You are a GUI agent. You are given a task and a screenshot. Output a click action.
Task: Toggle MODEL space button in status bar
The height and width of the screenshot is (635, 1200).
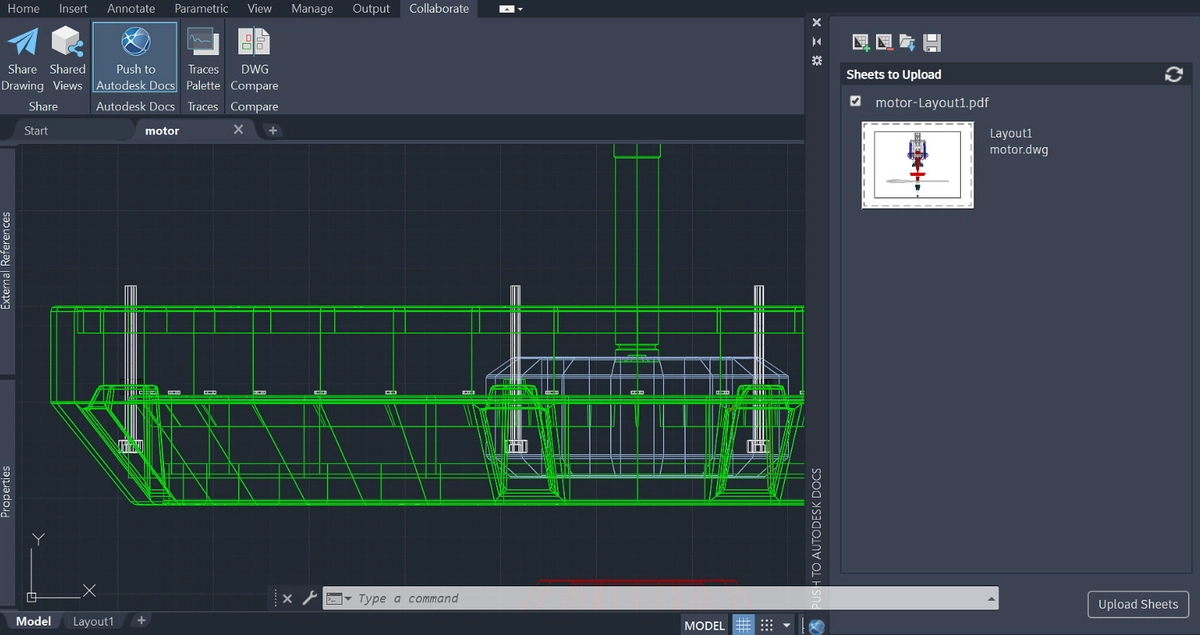click(x=704, y=625)
